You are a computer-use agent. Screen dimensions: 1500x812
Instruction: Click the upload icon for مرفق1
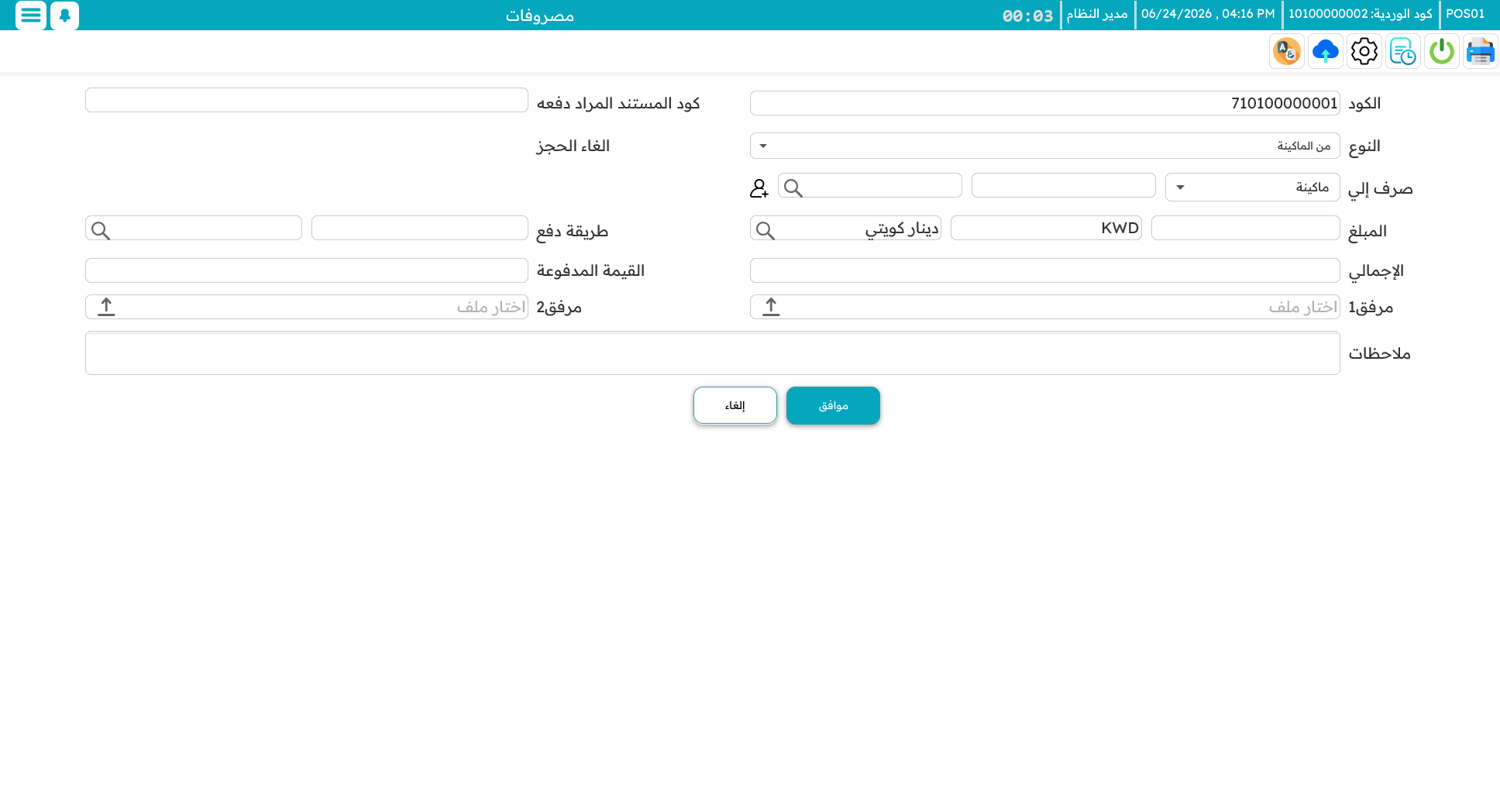pyautogui.click(x=771, y=307)
